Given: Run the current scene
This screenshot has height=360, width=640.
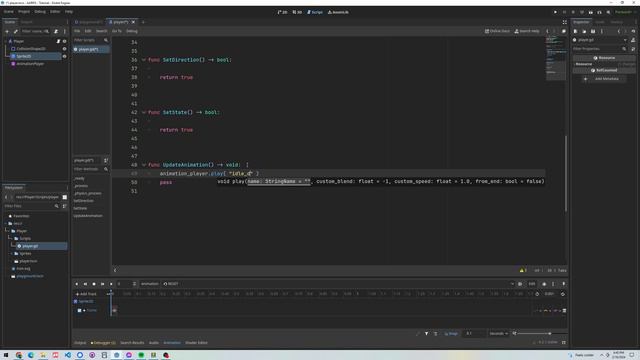Looking at the screenshot, I should tap(590, 12).
